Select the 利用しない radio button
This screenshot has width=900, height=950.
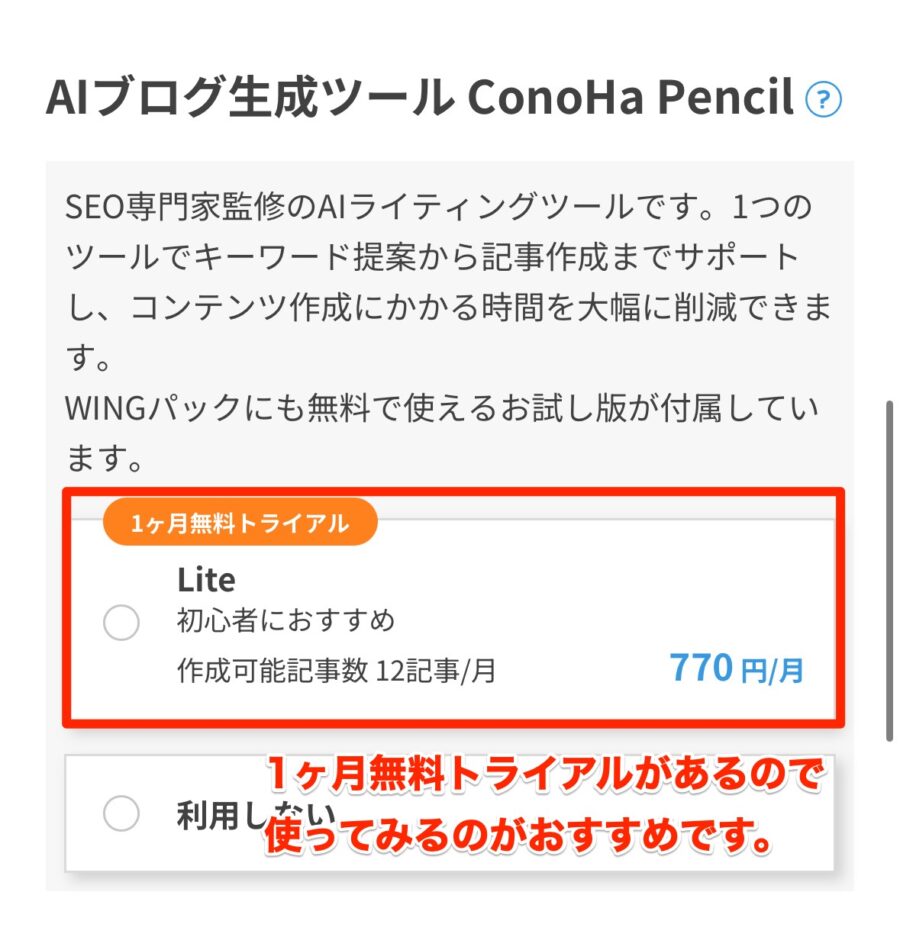[x=121, y=815]
